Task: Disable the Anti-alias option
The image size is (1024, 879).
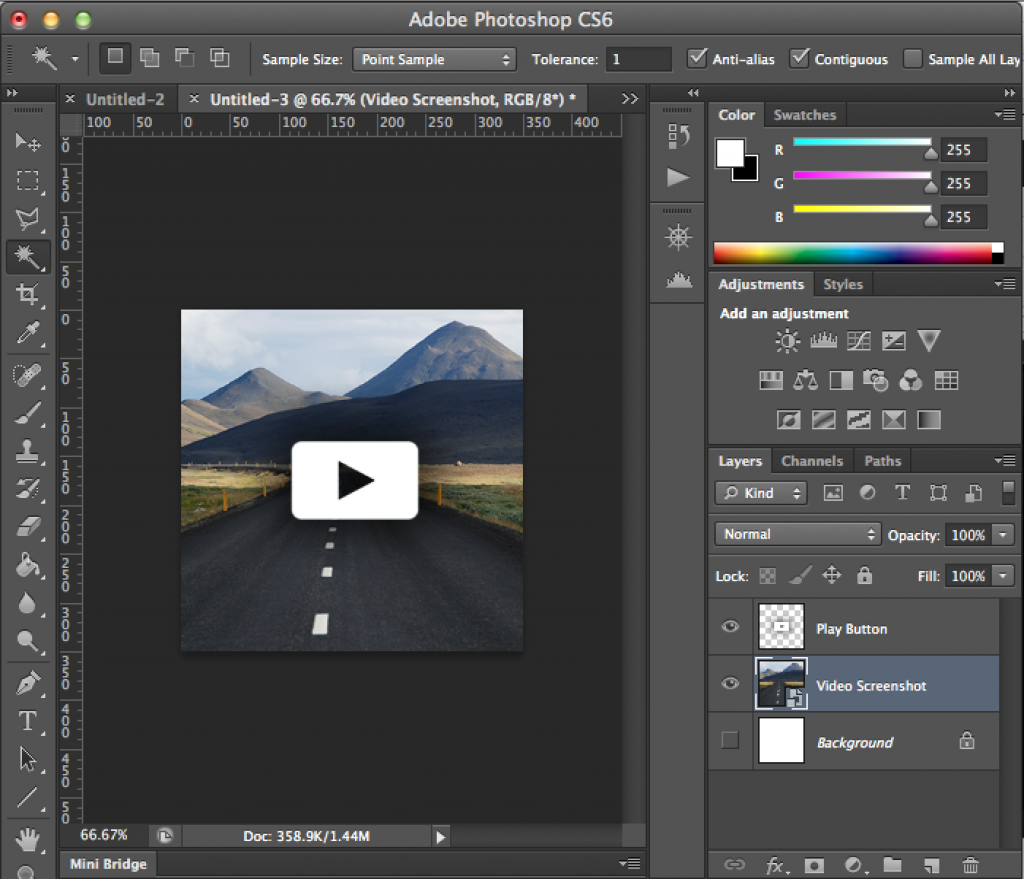Action: [x=697, y=59]
